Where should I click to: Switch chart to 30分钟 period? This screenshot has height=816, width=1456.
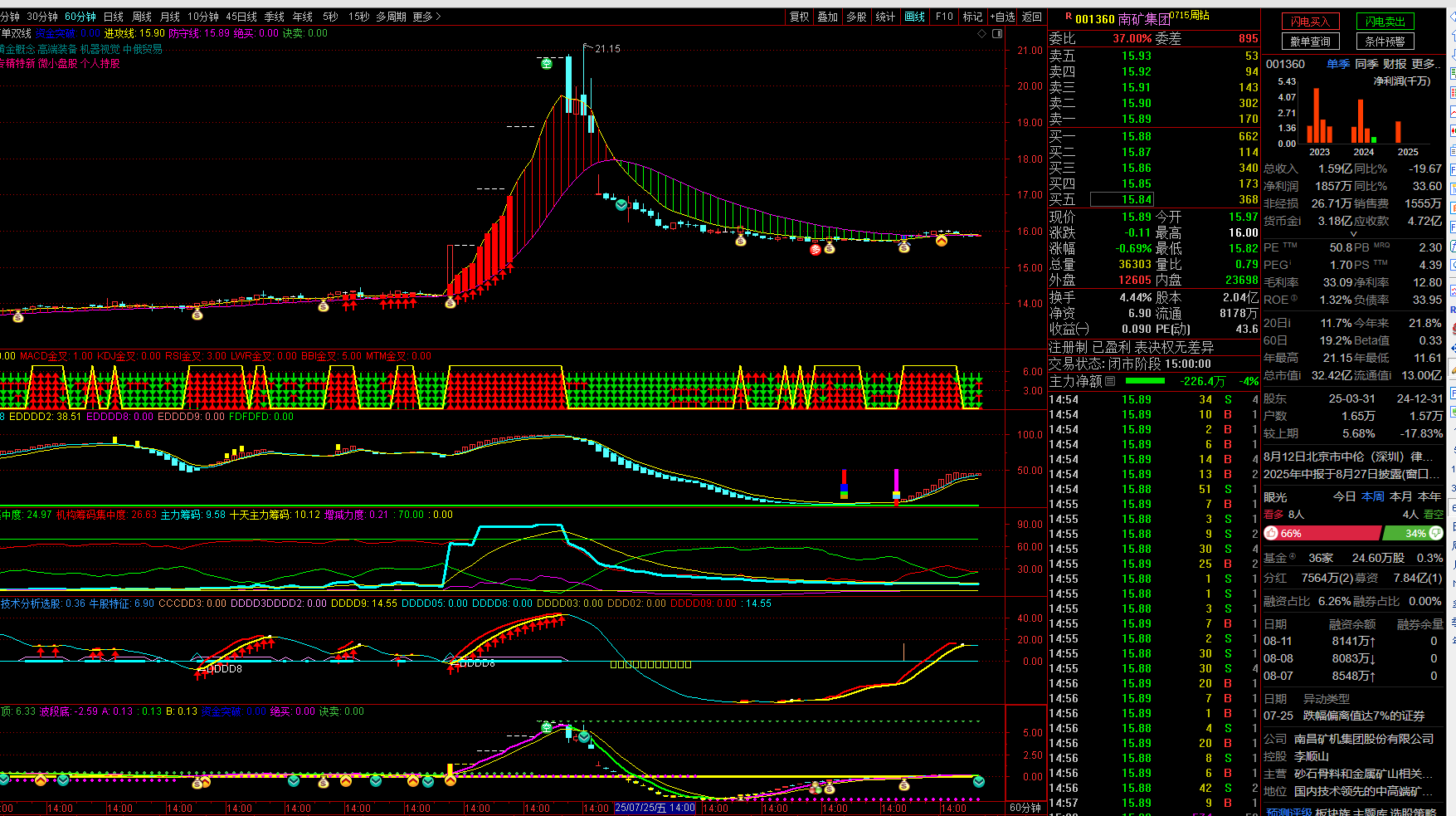pyautogui.click(x=42, y=17)
